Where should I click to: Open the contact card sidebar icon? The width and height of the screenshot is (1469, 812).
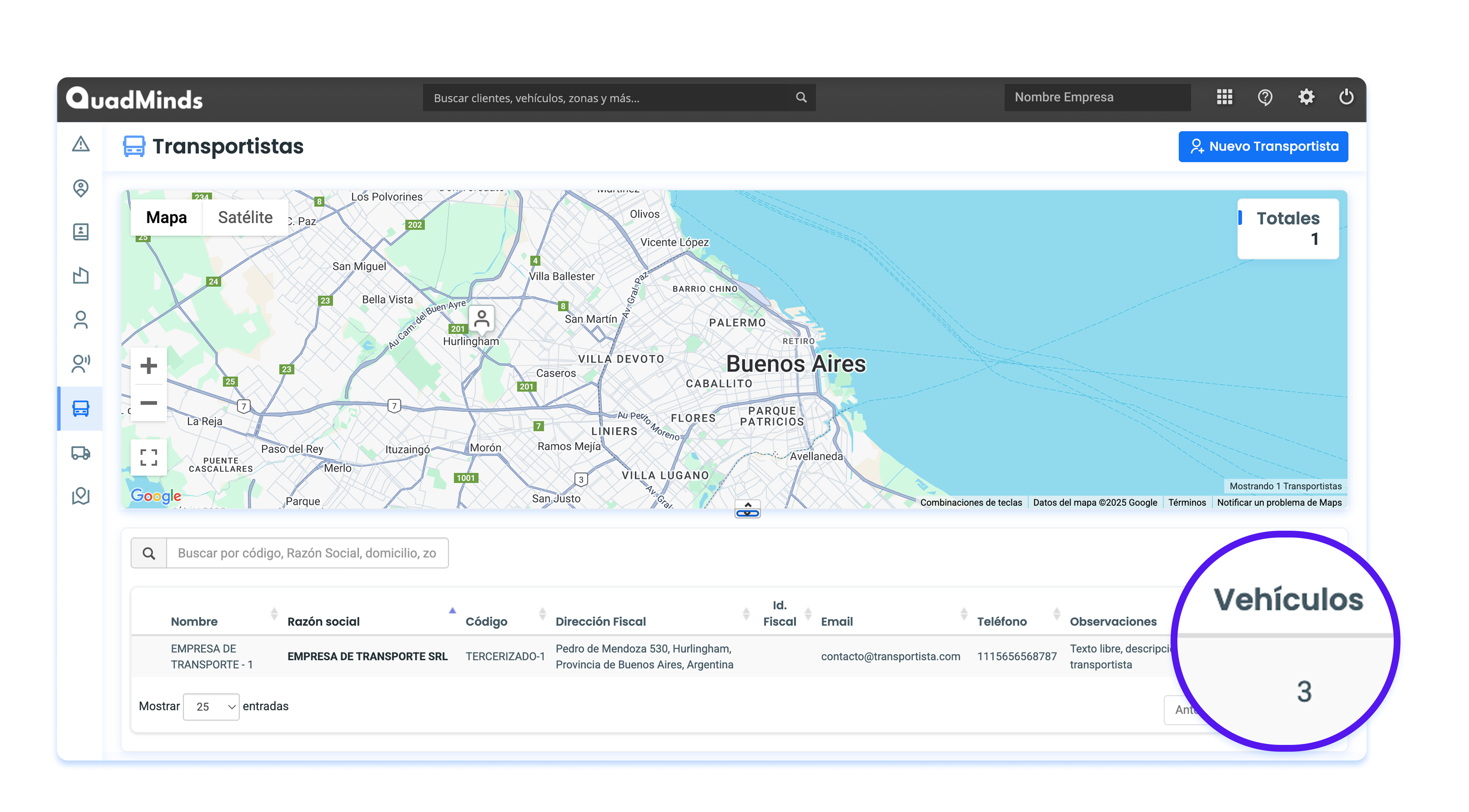pyautogui.click(x=80, y=232)
